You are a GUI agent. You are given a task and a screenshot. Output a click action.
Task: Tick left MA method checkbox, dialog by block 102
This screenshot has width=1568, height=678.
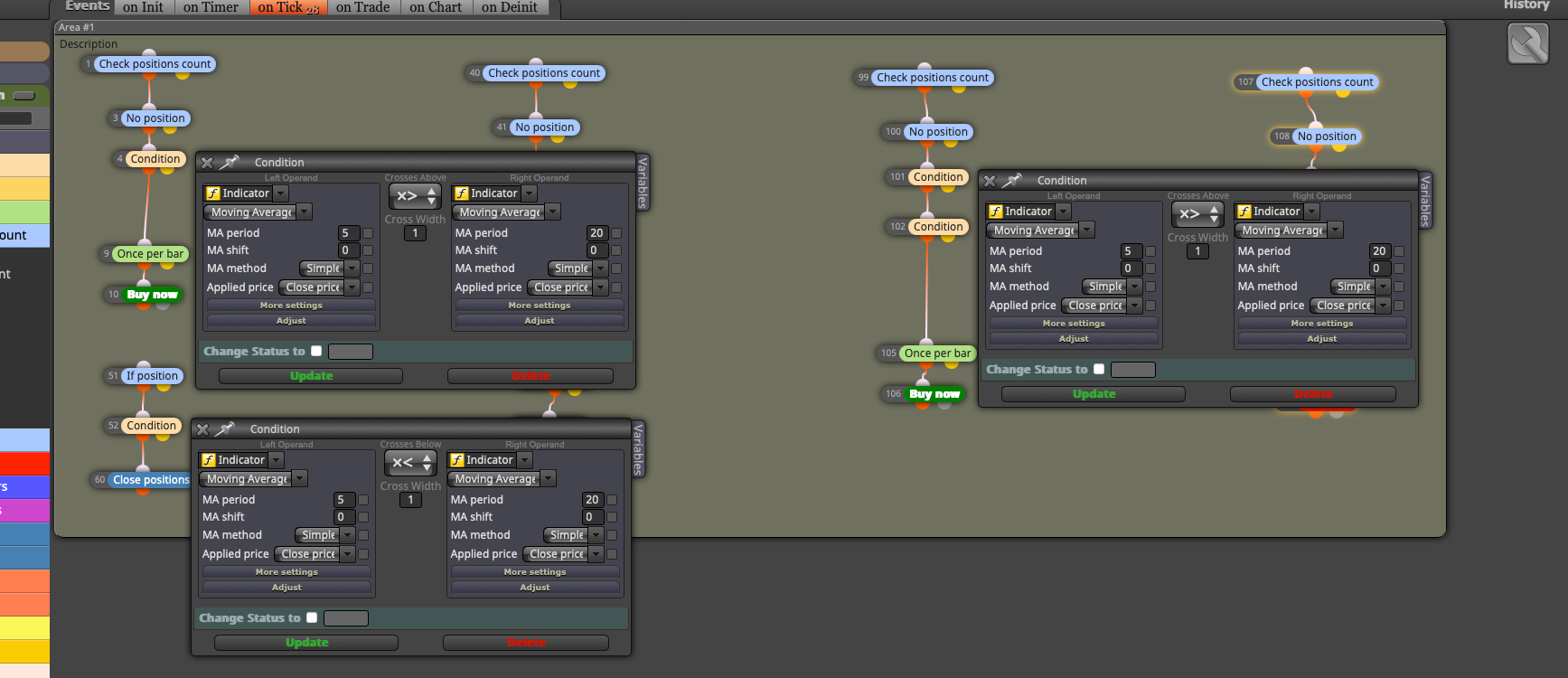click(x=1150, y=287)
